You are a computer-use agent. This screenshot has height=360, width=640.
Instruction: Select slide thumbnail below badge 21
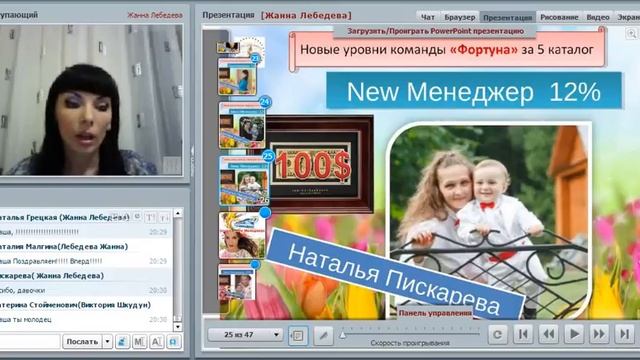pos(237,77)
